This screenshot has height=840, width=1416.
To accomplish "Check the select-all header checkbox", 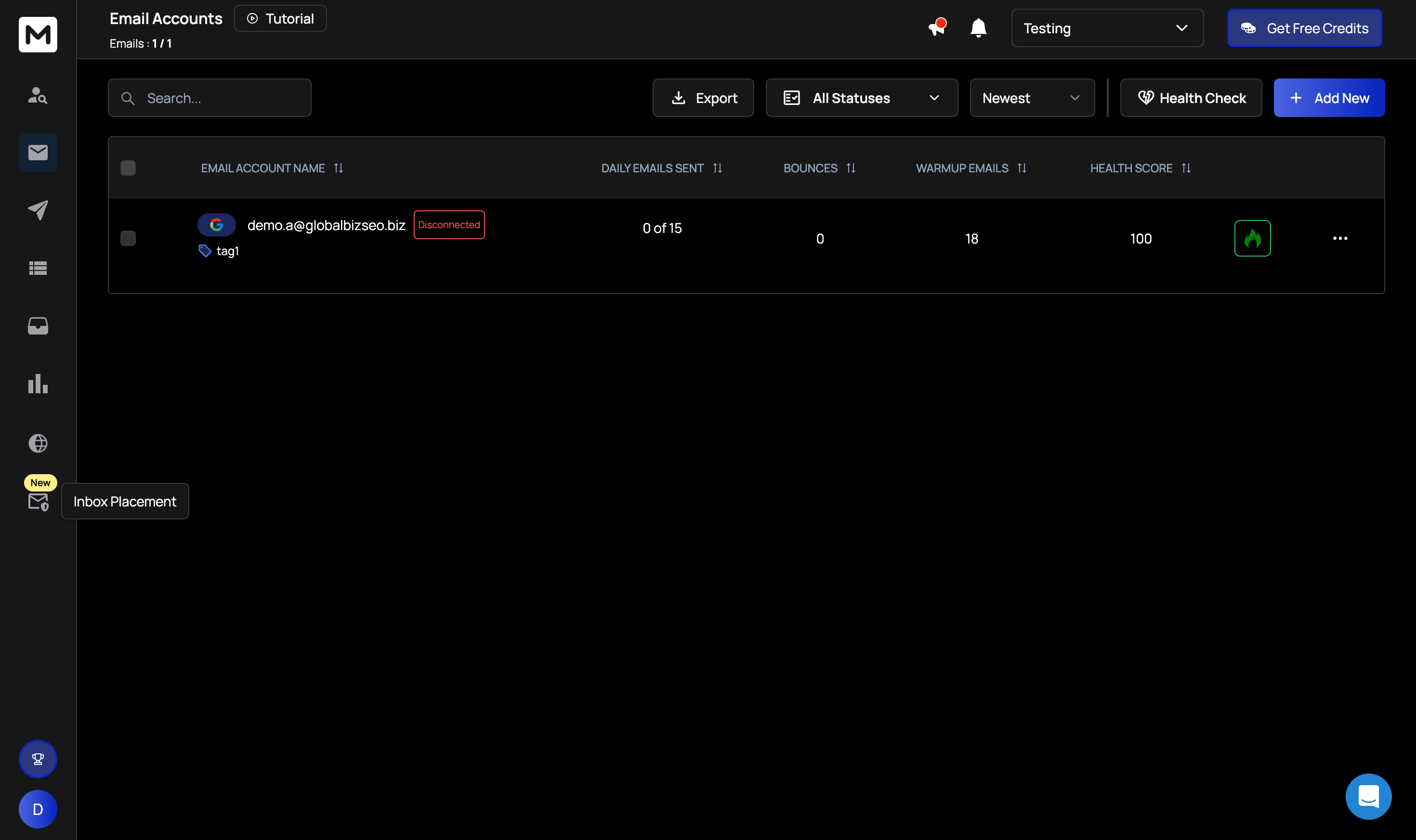I will (x=128, y=168).
